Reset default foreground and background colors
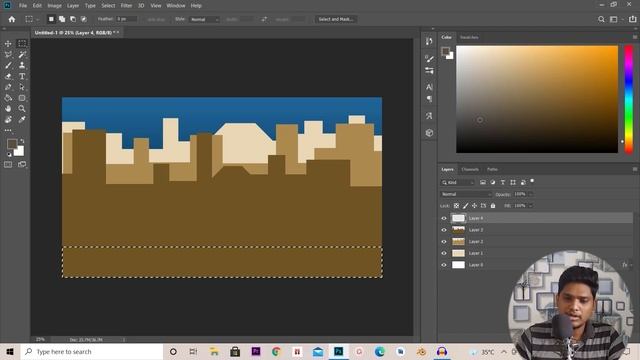This screenshot has height=360, width=640. [9, 155]
